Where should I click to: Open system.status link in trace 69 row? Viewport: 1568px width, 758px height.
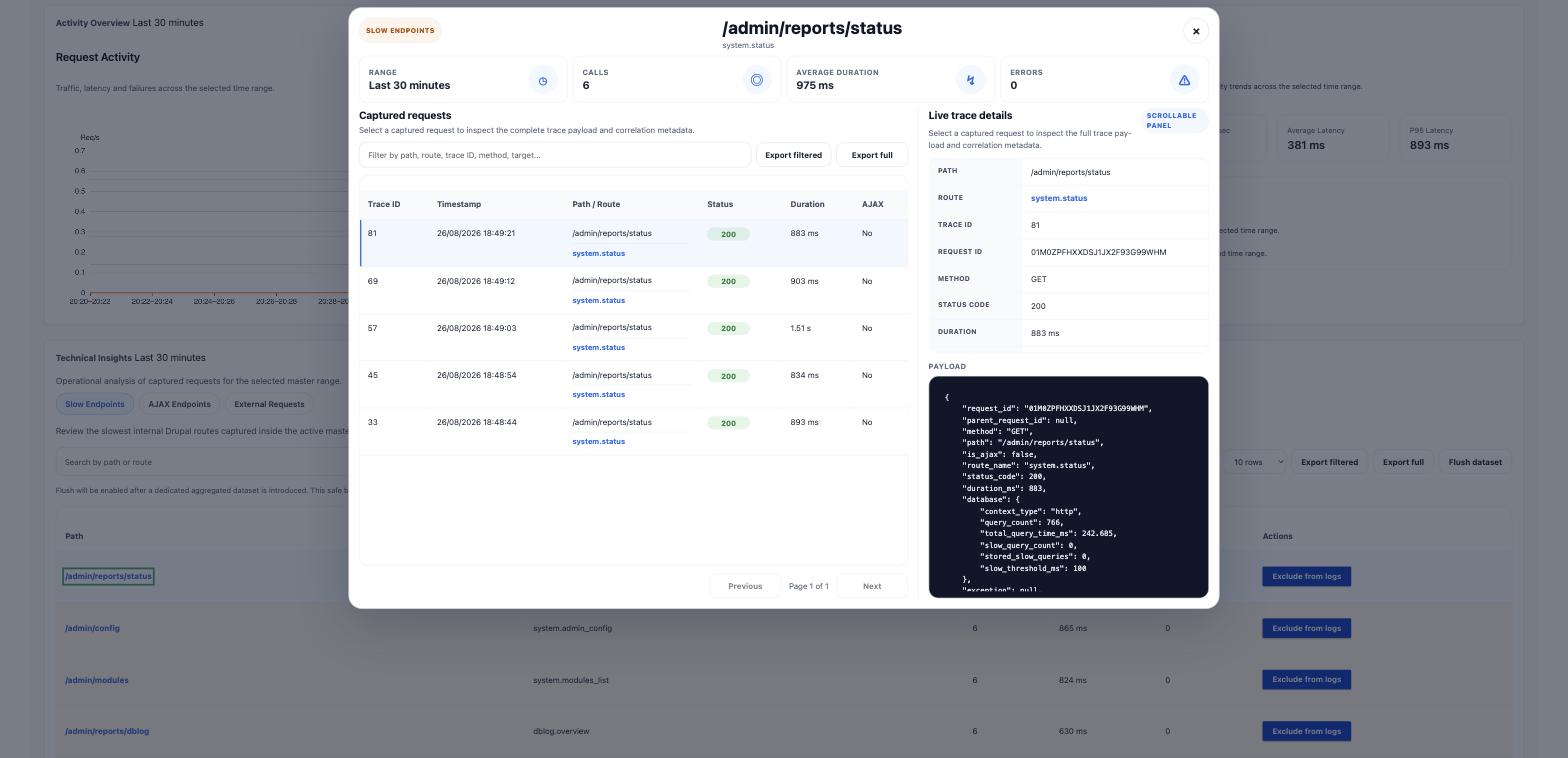(x=598, y=300)
